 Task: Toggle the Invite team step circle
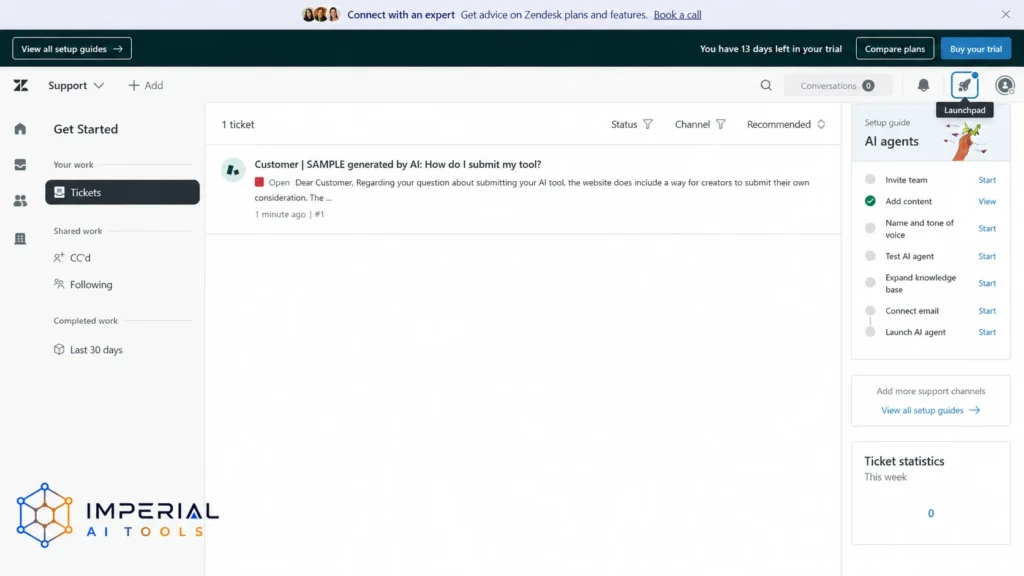(x=870, y=179)
